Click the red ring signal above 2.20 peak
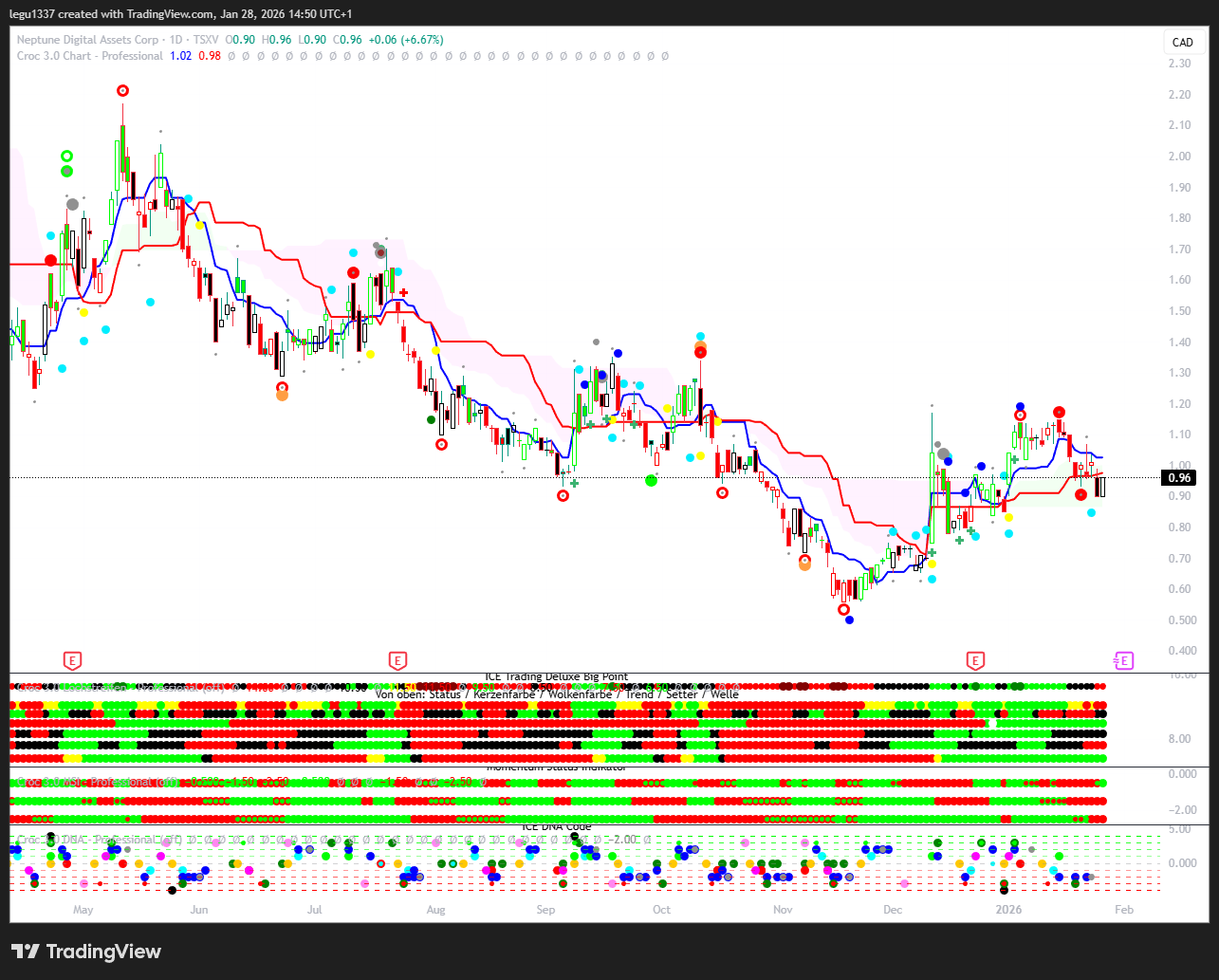 [122, 90]
